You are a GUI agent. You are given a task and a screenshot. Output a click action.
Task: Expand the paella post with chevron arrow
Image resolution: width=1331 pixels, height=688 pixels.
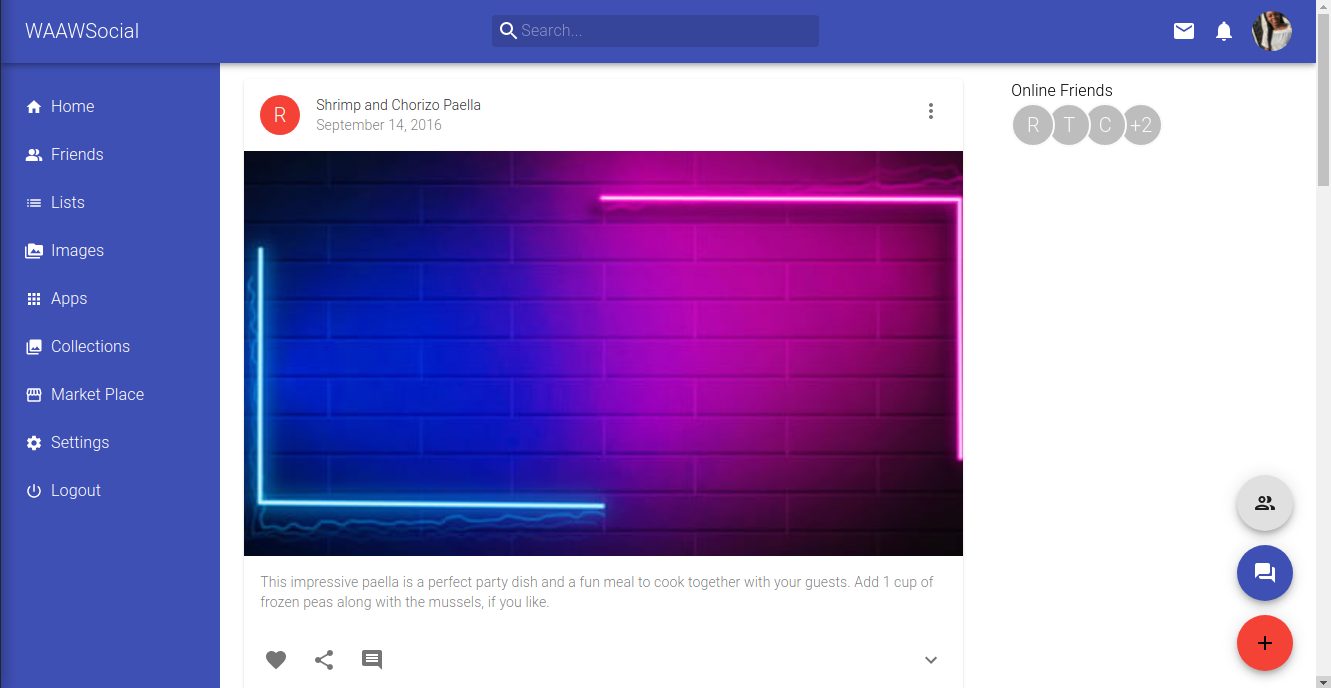(931, 660)
